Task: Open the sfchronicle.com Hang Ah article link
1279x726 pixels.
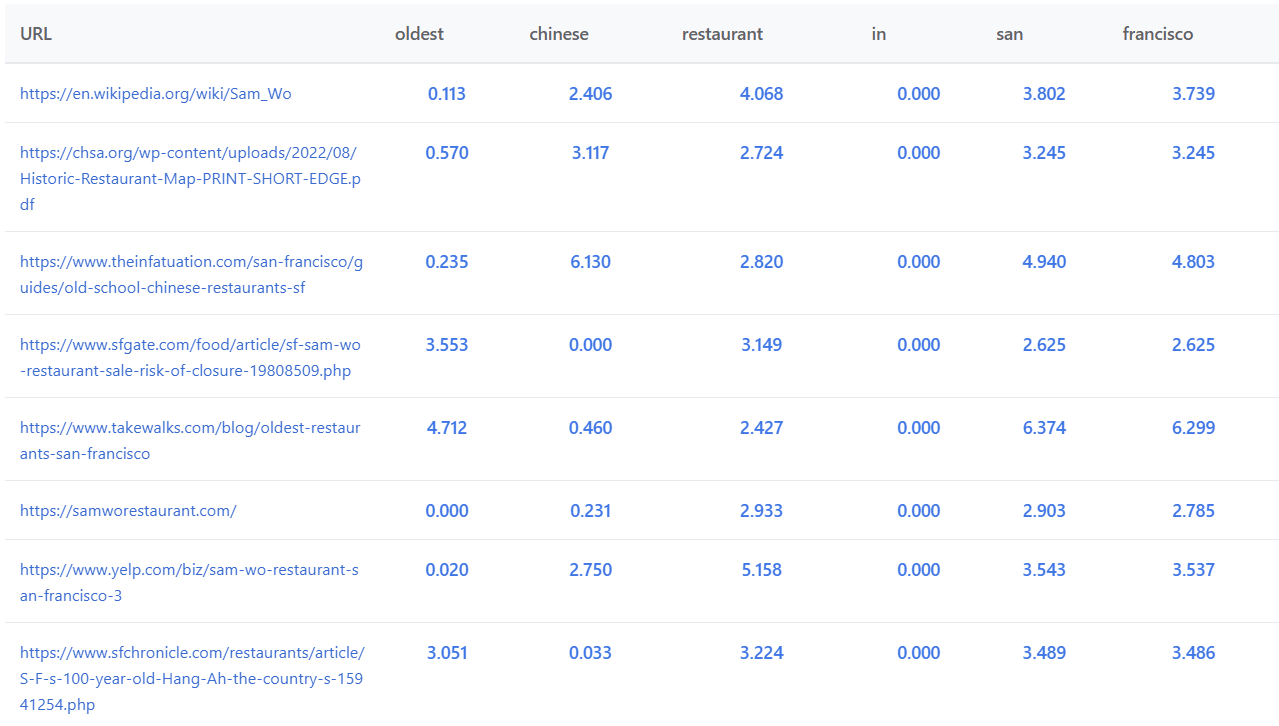Action: click(x=192, y=679)
